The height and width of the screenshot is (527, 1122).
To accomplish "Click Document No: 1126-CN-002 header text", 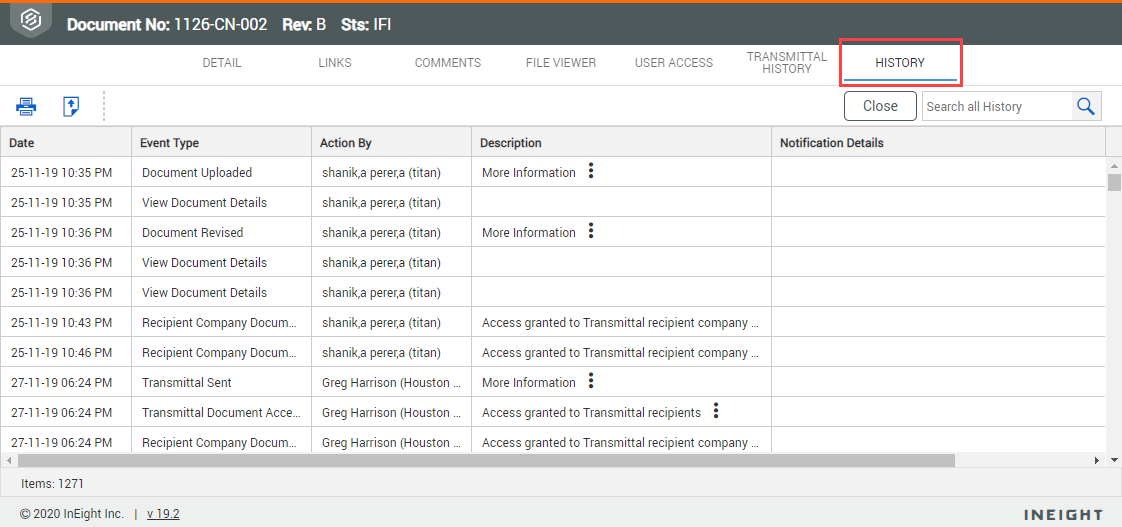I will [167, 24].
